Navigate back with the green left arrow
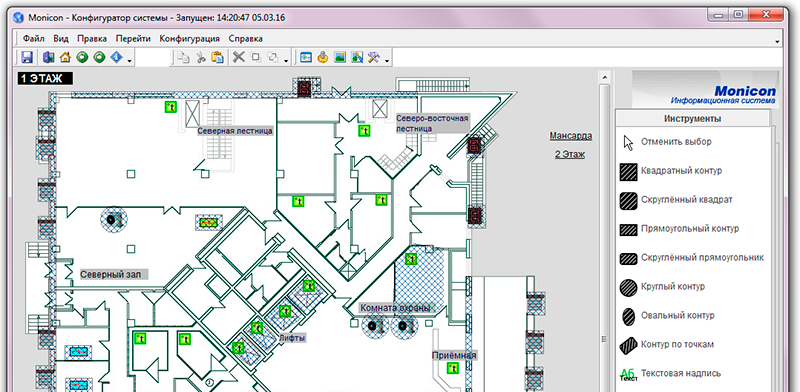Image resolution: width=800 pixels, height=392 pixels. [x=82, y=57]
